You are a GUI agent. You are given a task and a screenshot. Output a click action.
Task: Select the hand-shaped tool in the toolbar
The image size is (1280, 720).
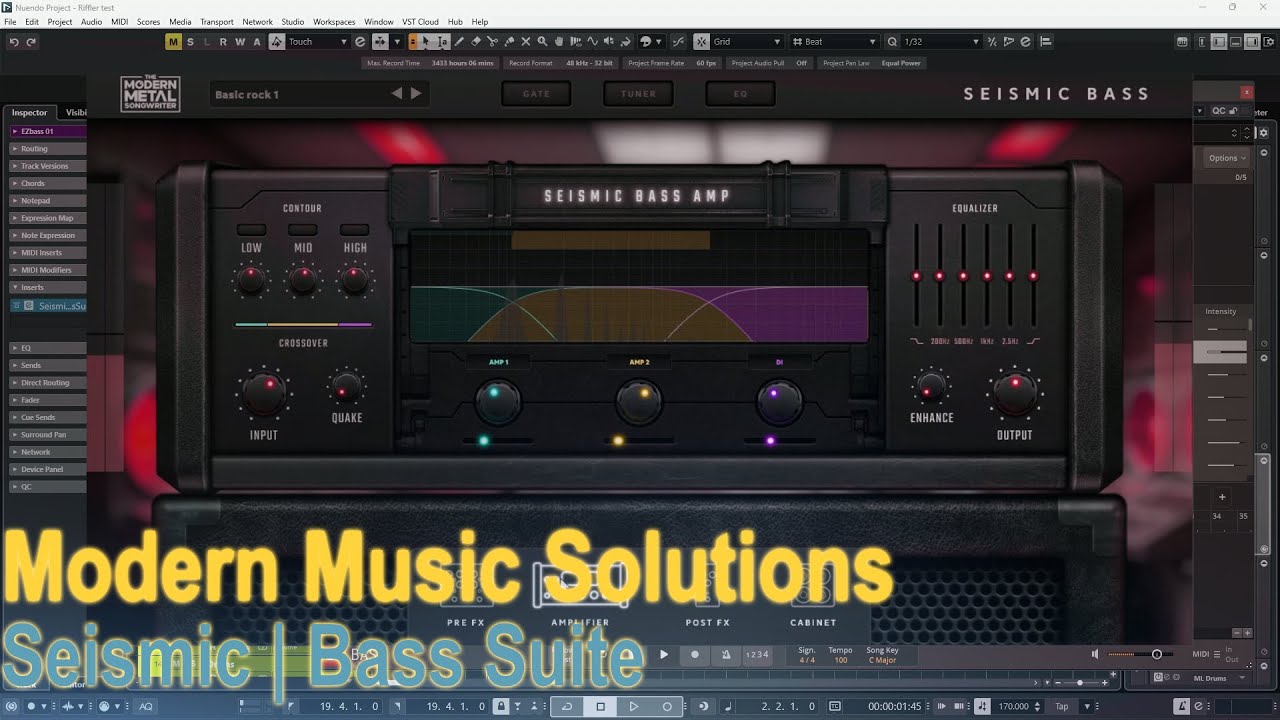click(559, 42)
